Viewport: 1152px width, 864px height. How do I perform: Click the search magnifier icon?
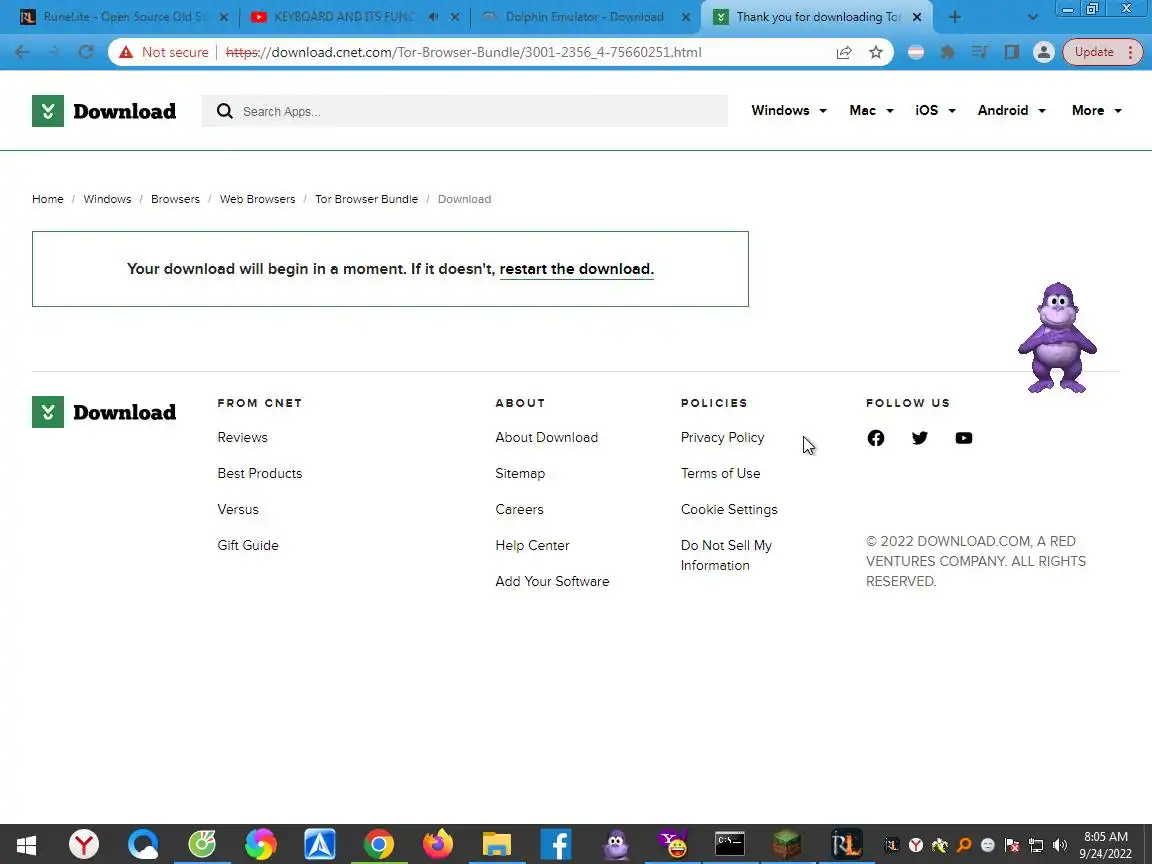click(225, 111)
